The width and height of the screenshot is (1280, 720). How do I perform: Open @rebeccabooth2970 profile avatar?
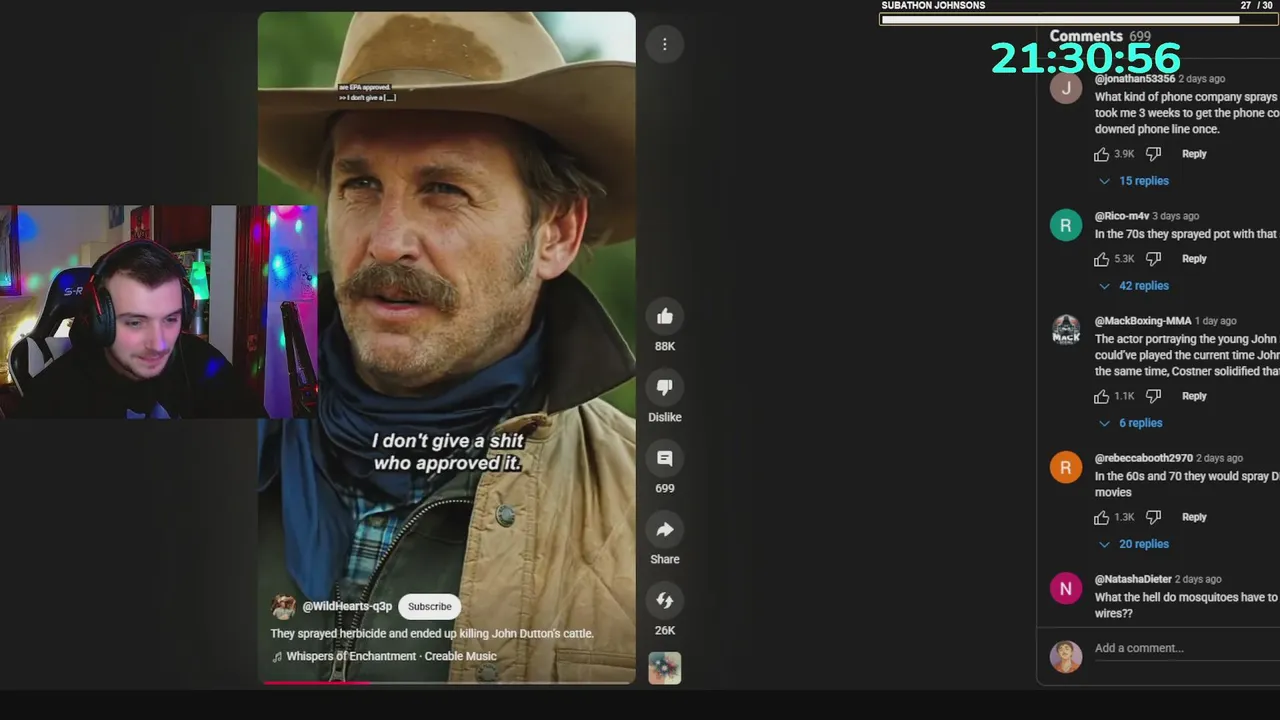tap(1066, 467)
